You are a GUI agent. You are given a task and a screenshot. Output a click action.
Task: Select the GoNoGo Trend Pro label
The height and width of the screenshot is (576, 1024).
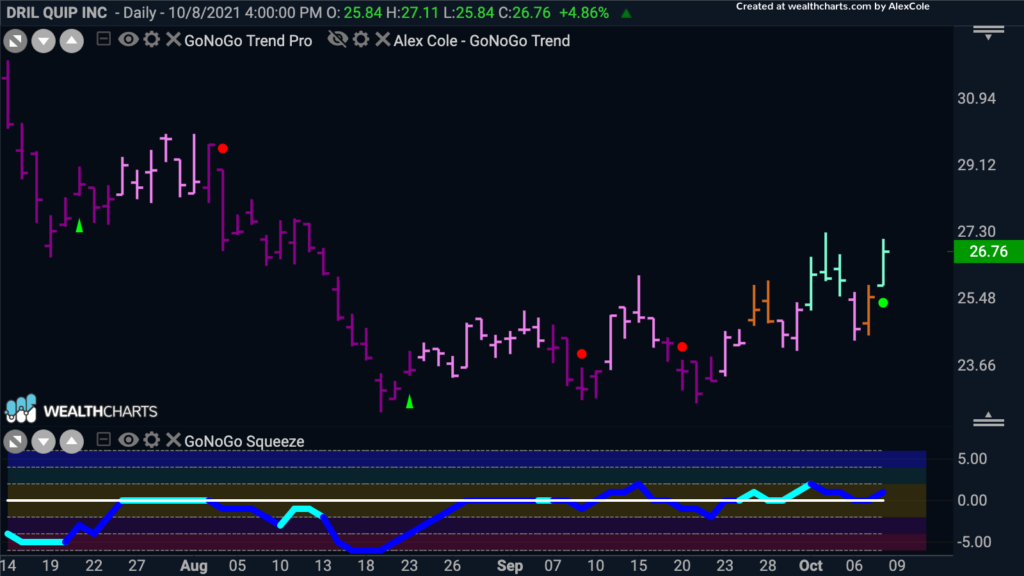(248, 40)
